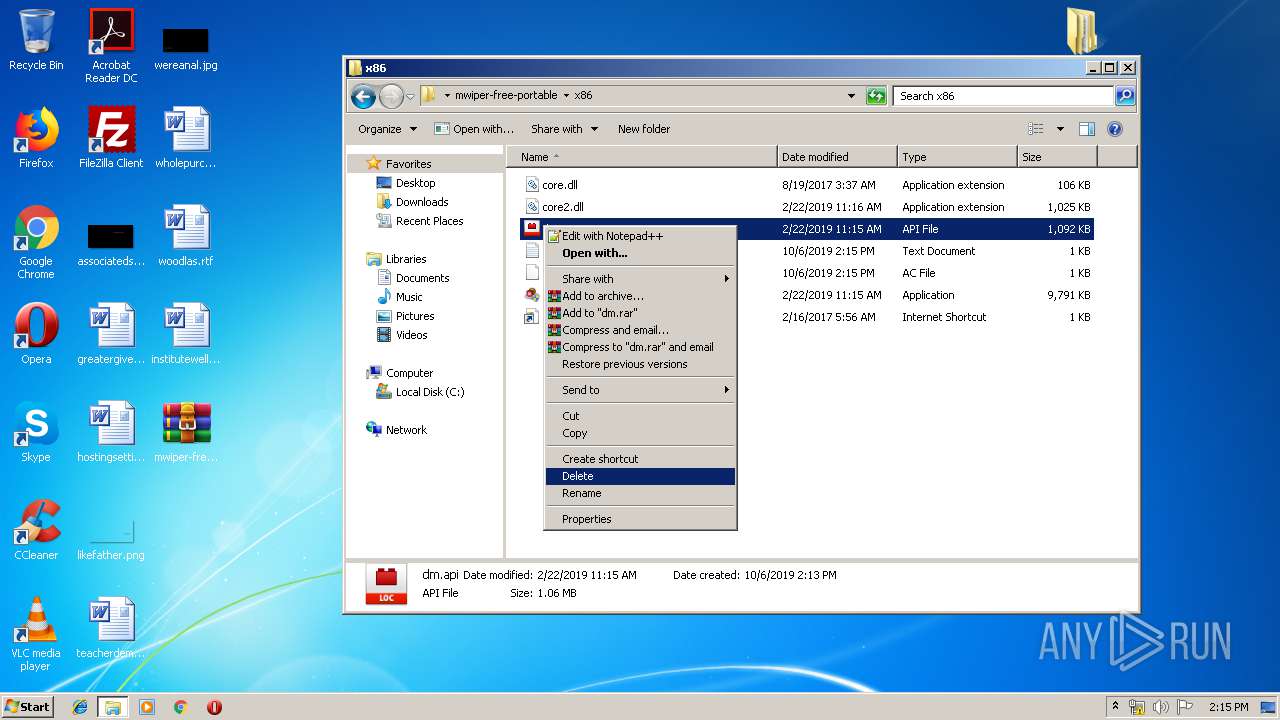Expand view options dropdown arrow
The height and width of the screenshot is (720, 1280).
(x=1060, y=129)
